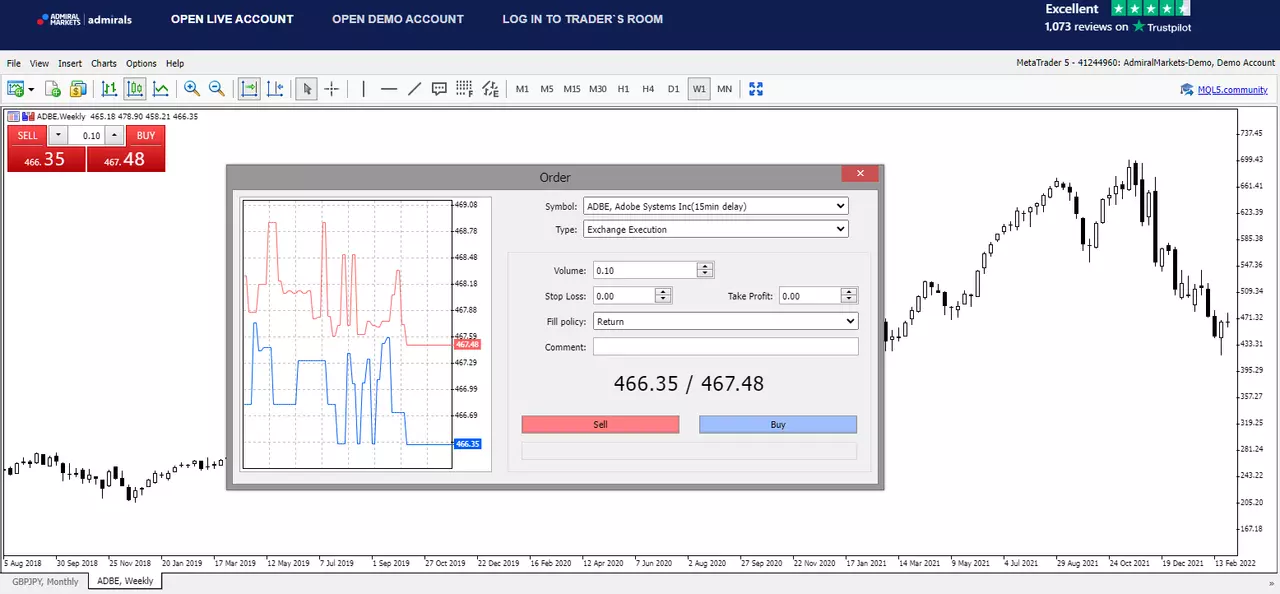1280x594 pixels.
Task: Switch to line chart display
Action: tap(160, 89)
